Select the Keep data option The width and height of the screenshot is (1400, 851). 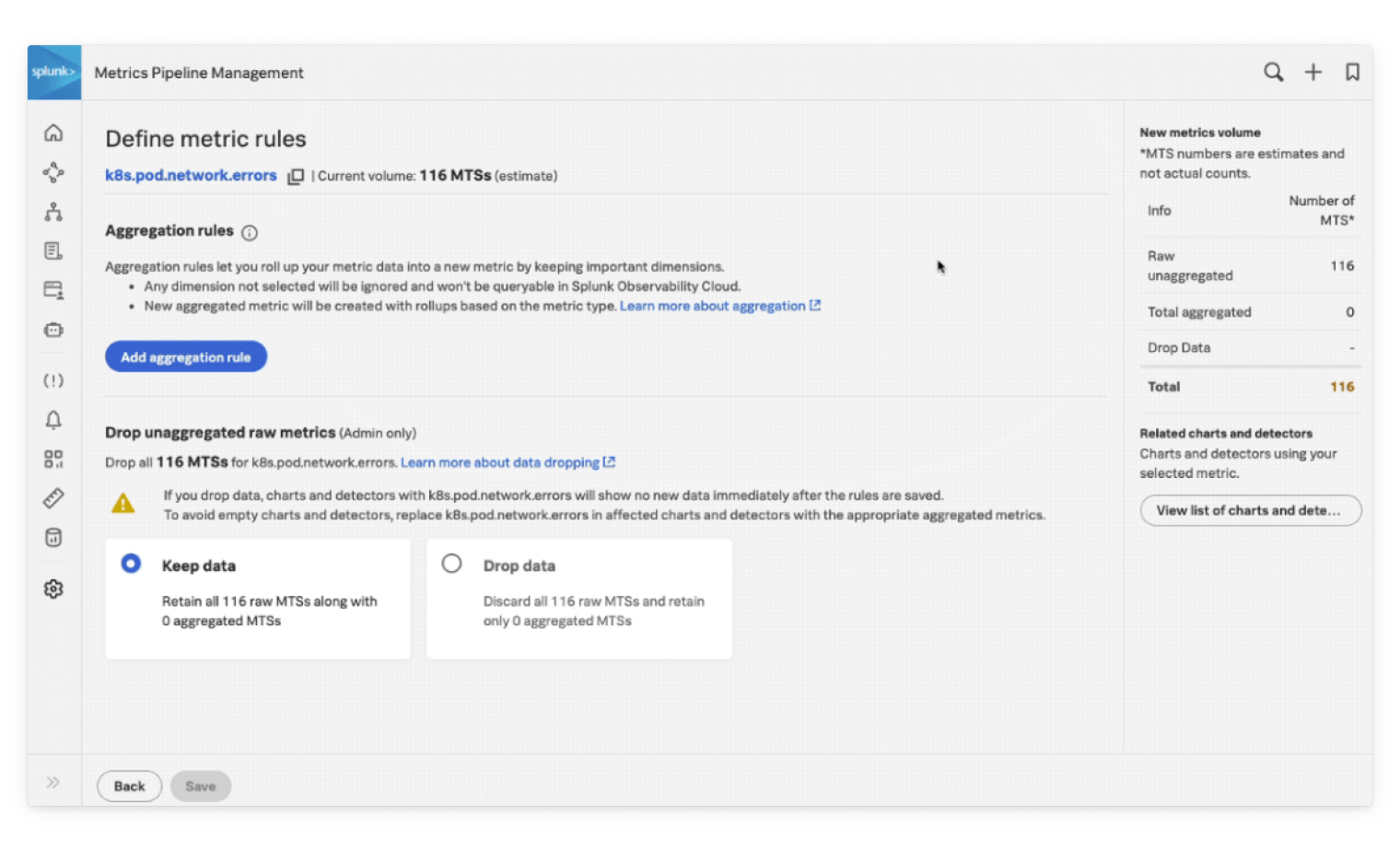point(131,563)
